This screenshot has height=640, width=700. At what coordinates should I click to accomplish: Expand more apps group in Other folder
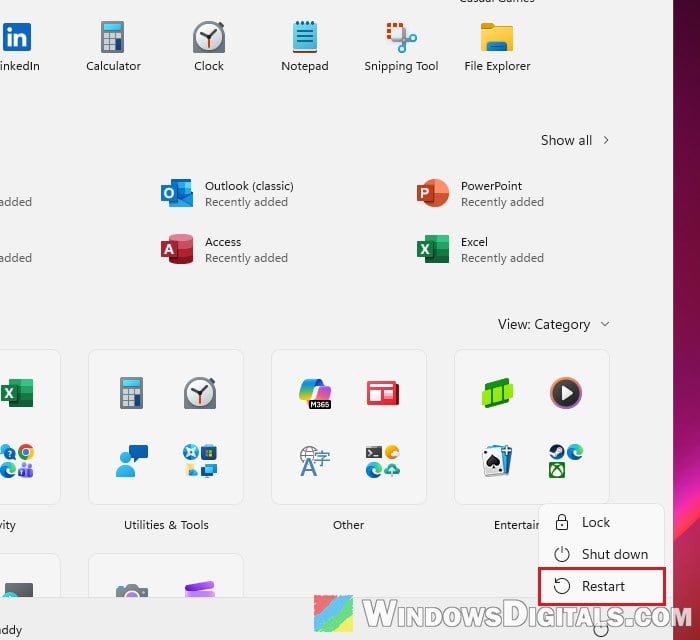pyautogui.click(x=383, y=461)
